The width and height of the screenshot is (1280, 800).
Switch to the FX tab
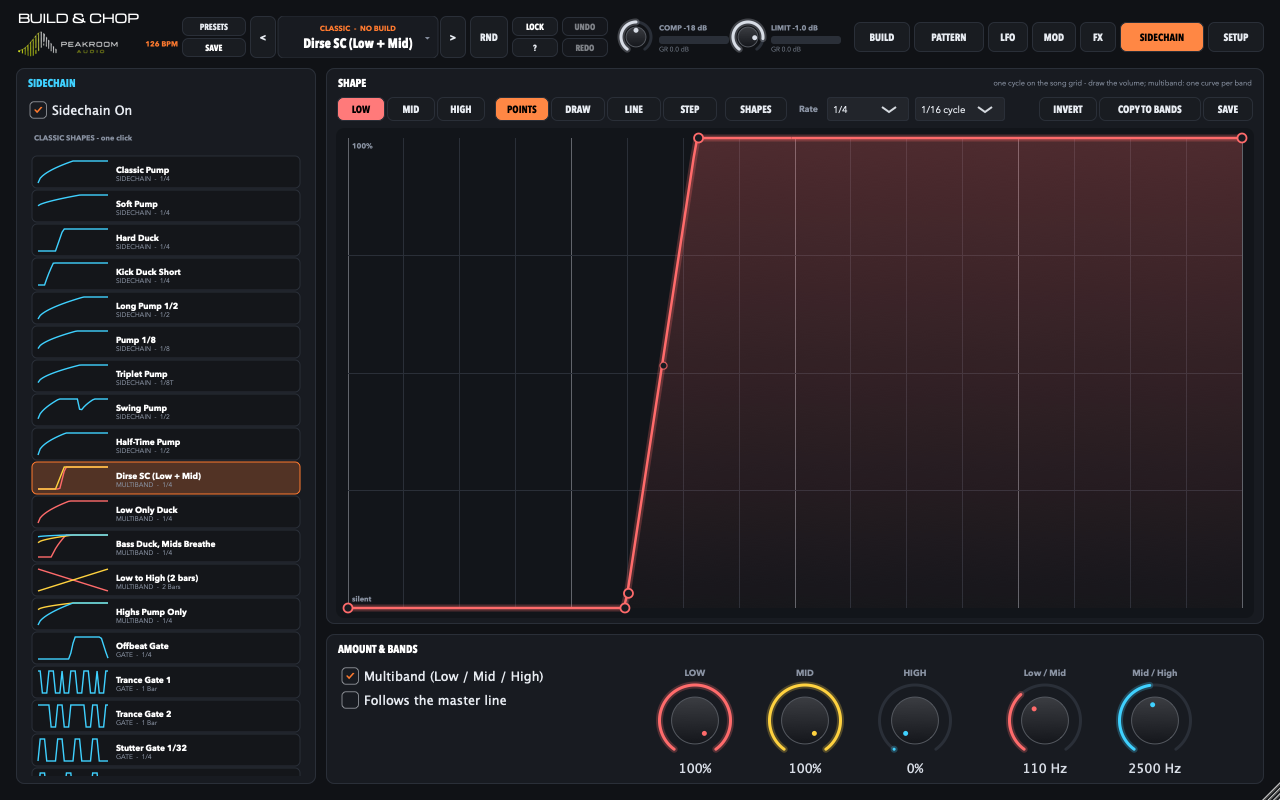coord(1098,37)
